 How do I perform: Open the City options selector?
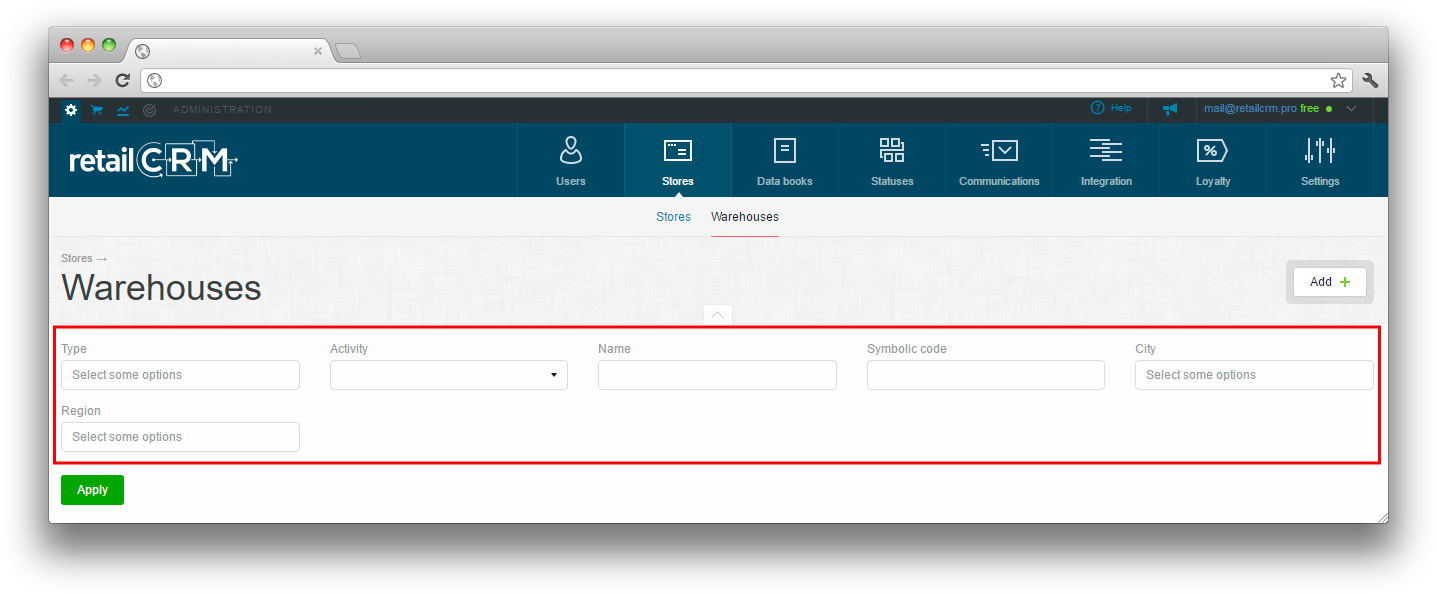(x=1254, y=375)
